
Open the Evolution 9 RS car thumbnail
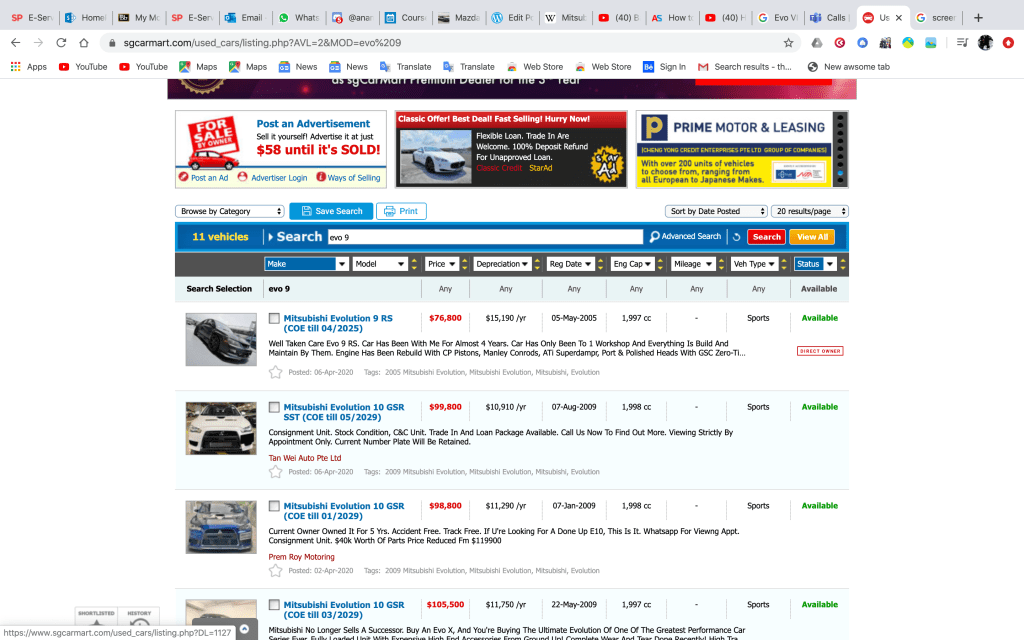pos(221,340)
